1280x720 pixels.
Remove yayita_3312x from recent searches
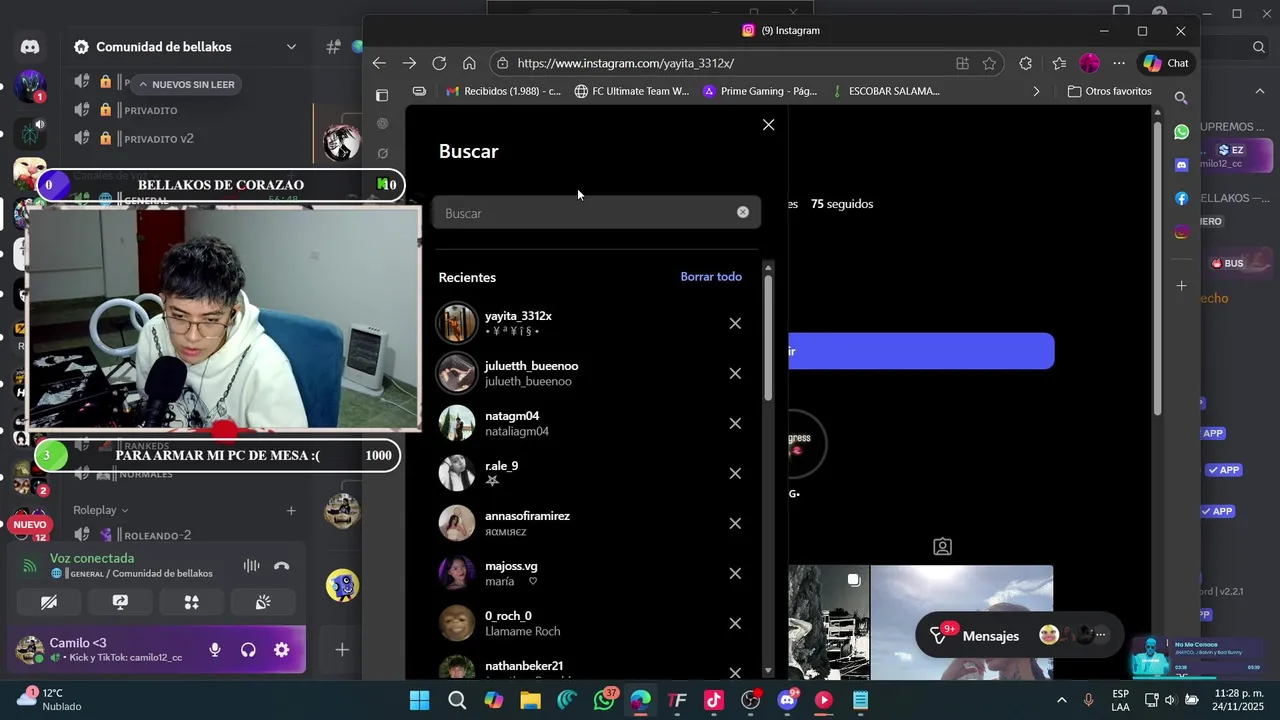point(735,323)
